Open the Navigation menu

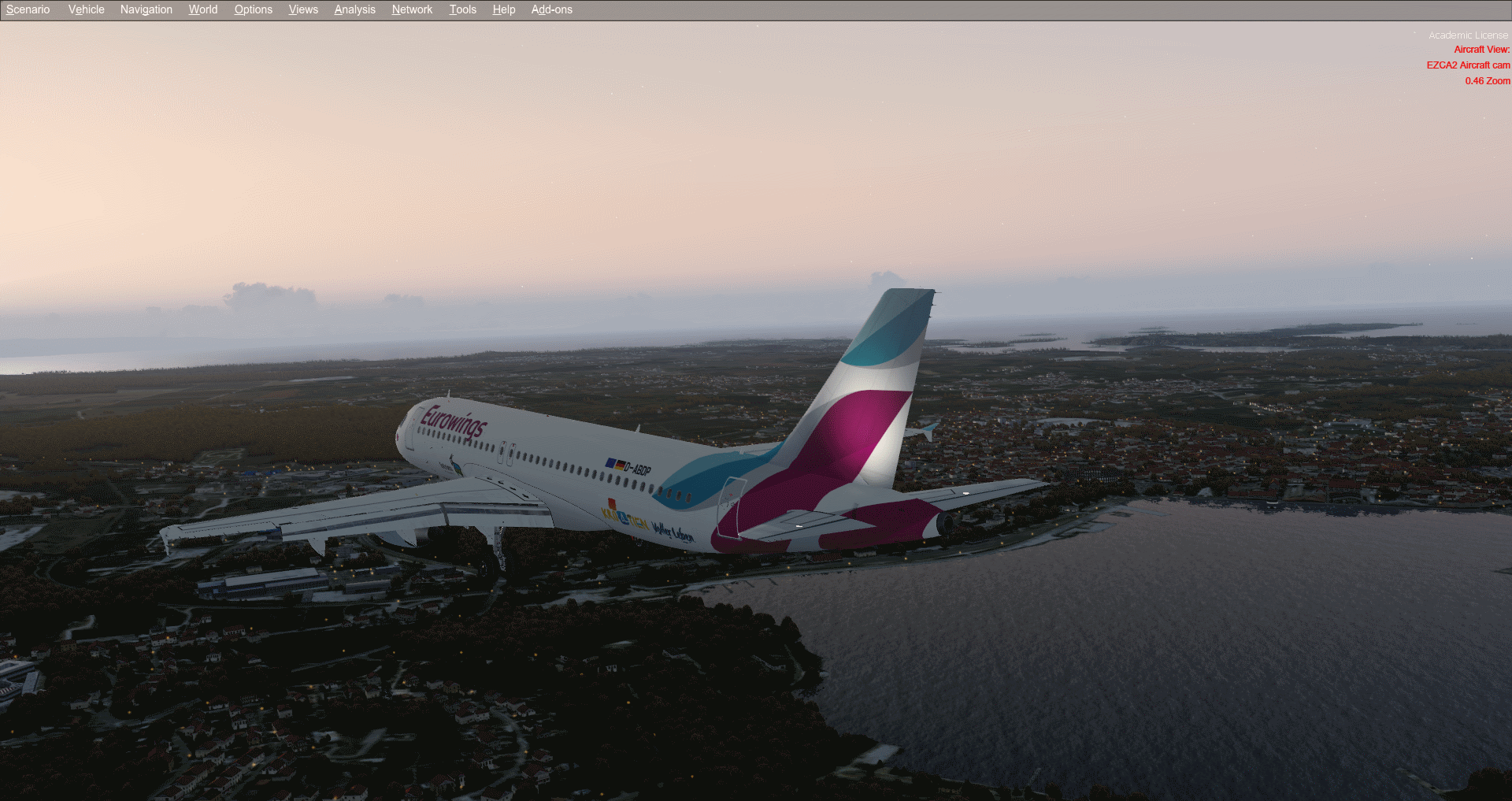[x=146, y=9]
